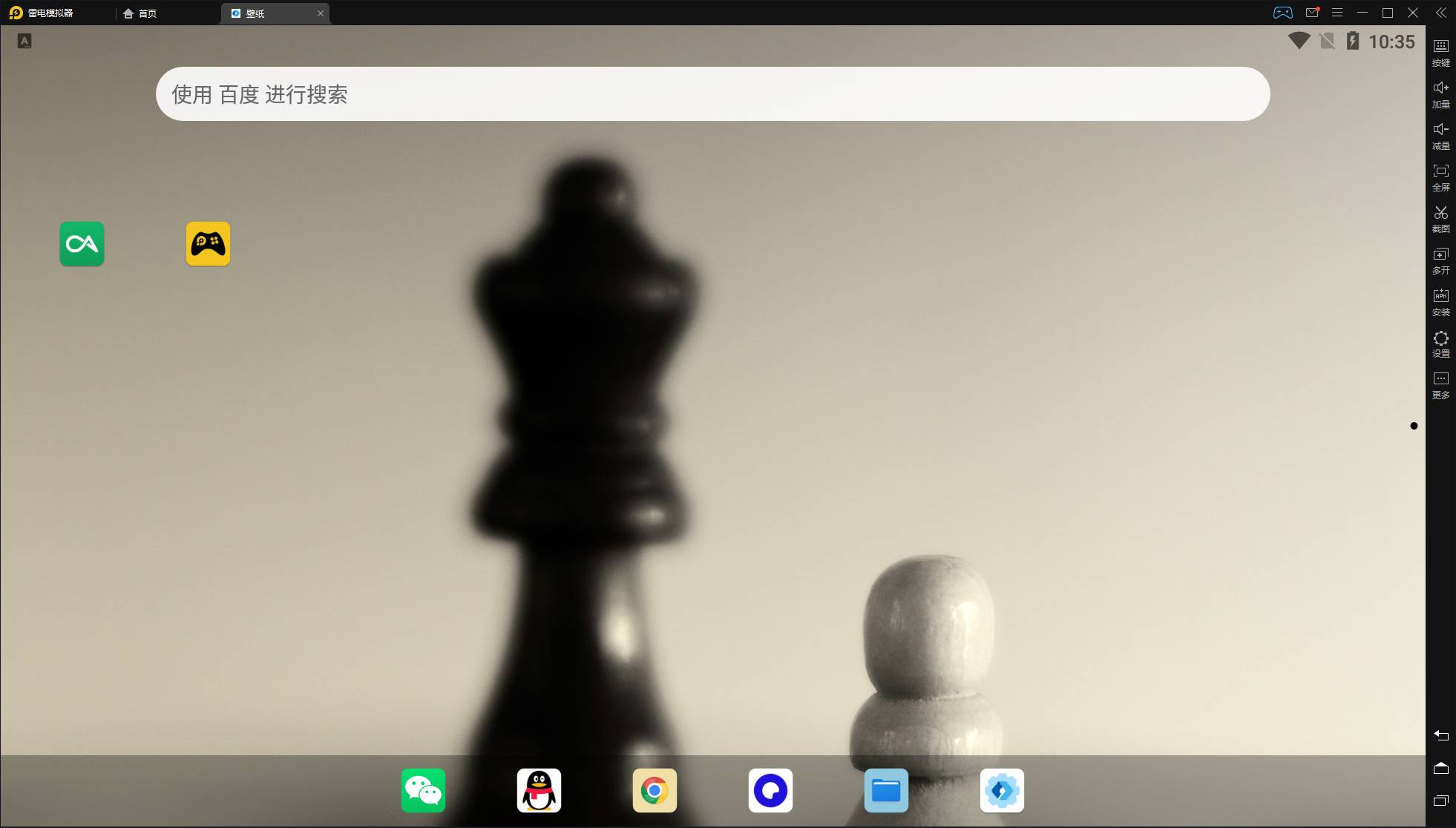Launch the QQ penguin app
This screenshot has height=828, width=1456.
click(539, 790)
